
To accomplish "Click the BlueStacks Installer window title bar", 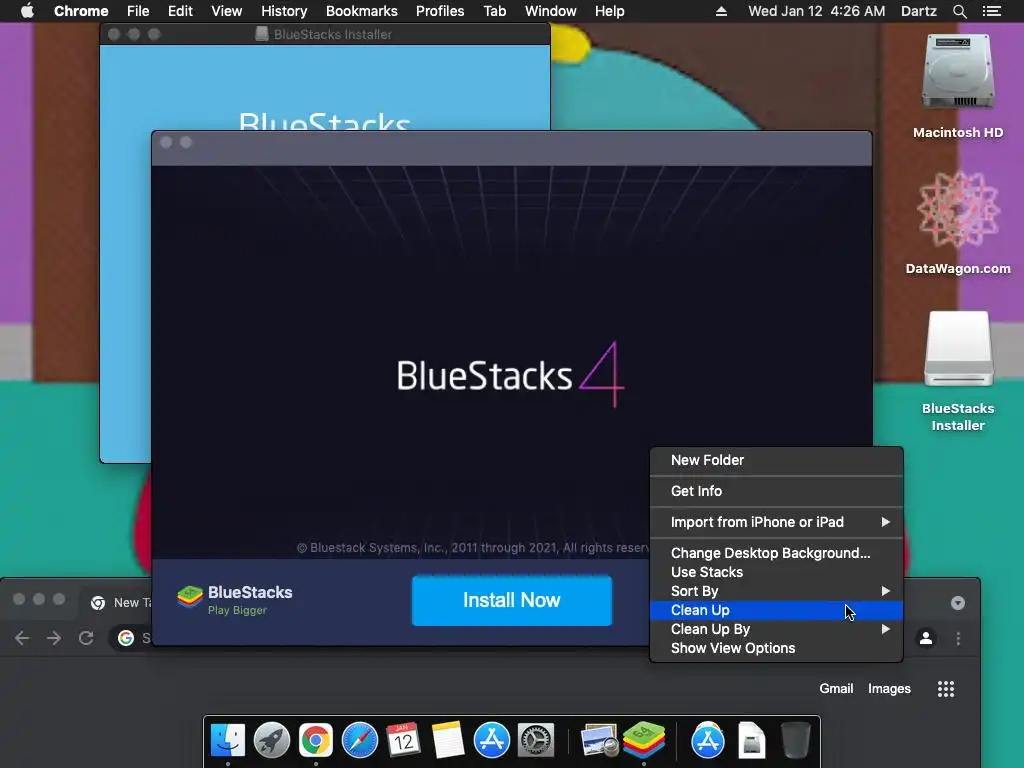I will [x=325, y=34].
